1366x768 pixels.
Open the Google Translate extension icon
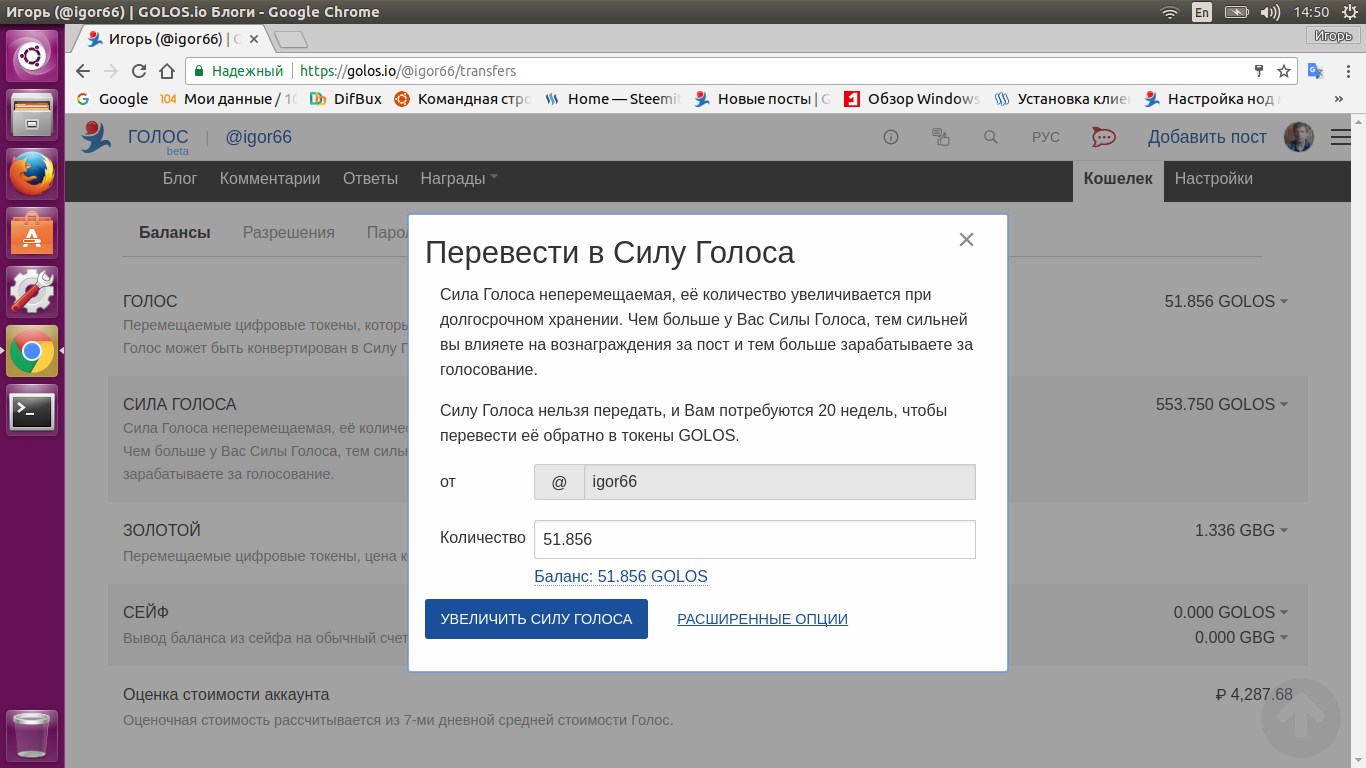(1316, 71)
